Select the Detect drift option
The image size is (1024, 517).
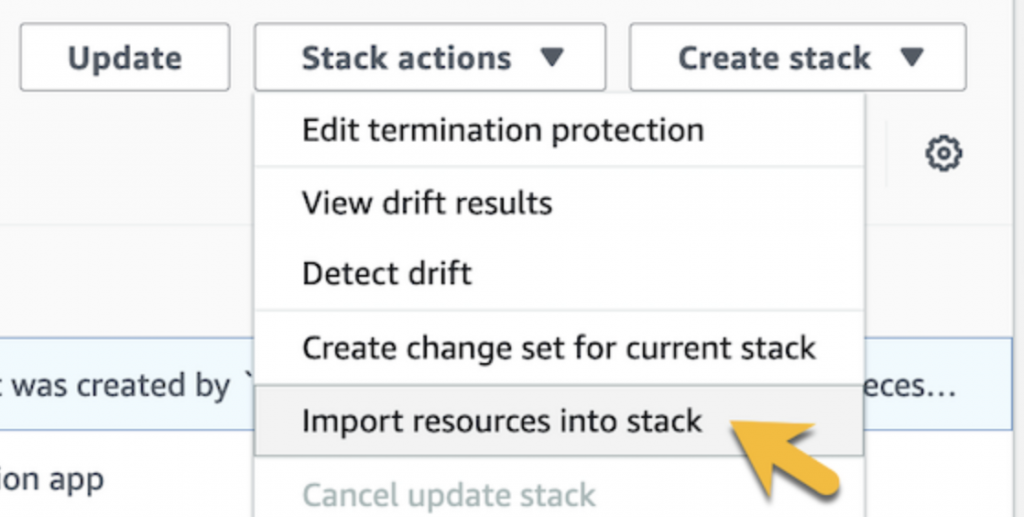387,273
